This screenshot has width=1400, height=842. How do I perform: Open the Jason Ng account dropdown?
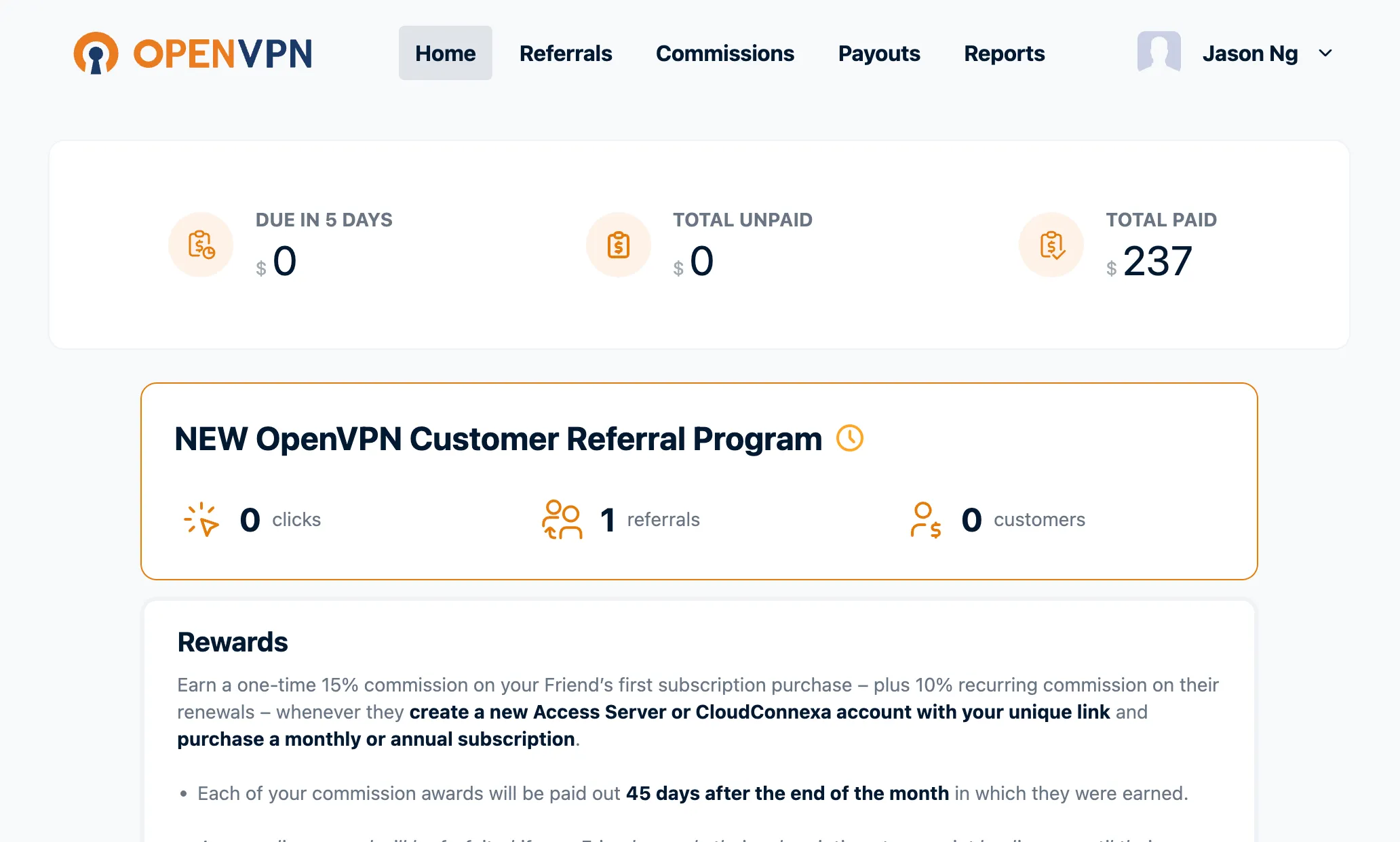(1250, 53)
